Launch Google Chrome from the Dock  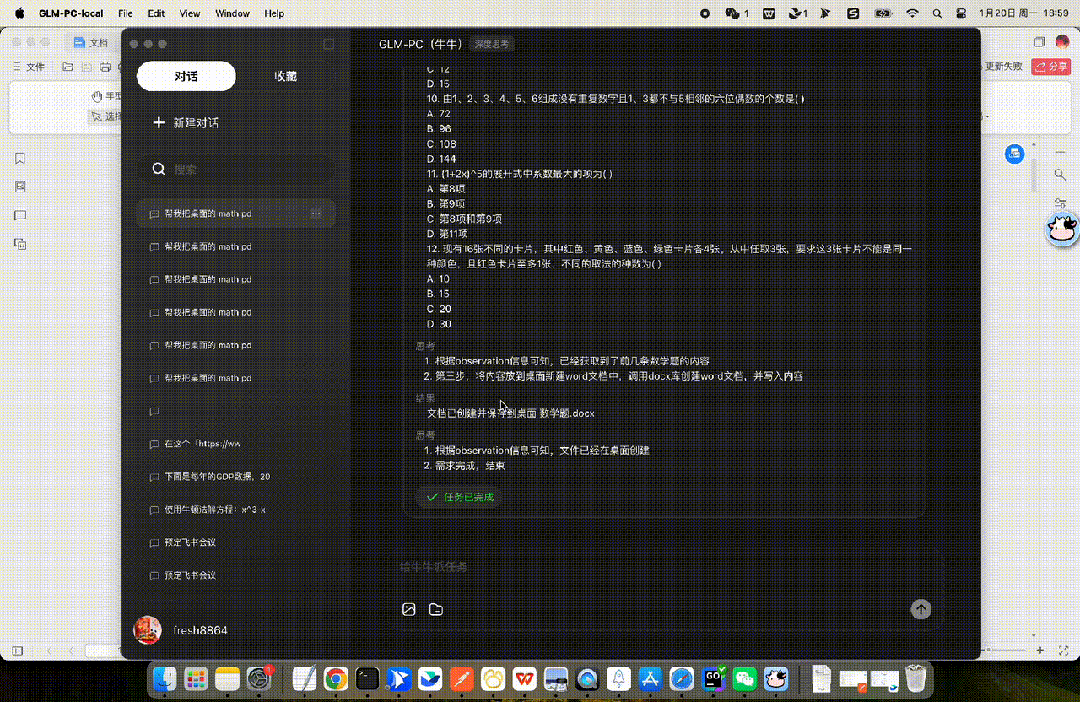[x=335, y=678]
